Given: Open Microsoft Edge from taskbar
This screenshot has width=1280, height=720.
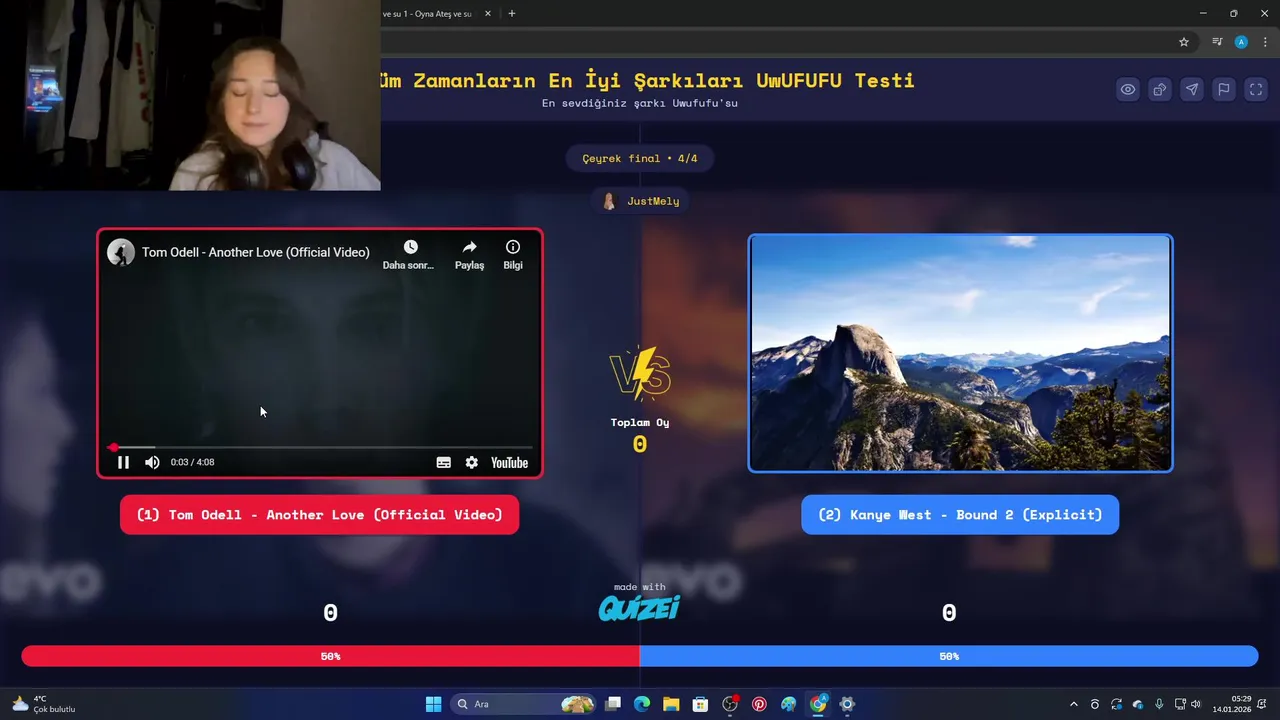Looking at the screenshot, I should (x=642, y=704).
